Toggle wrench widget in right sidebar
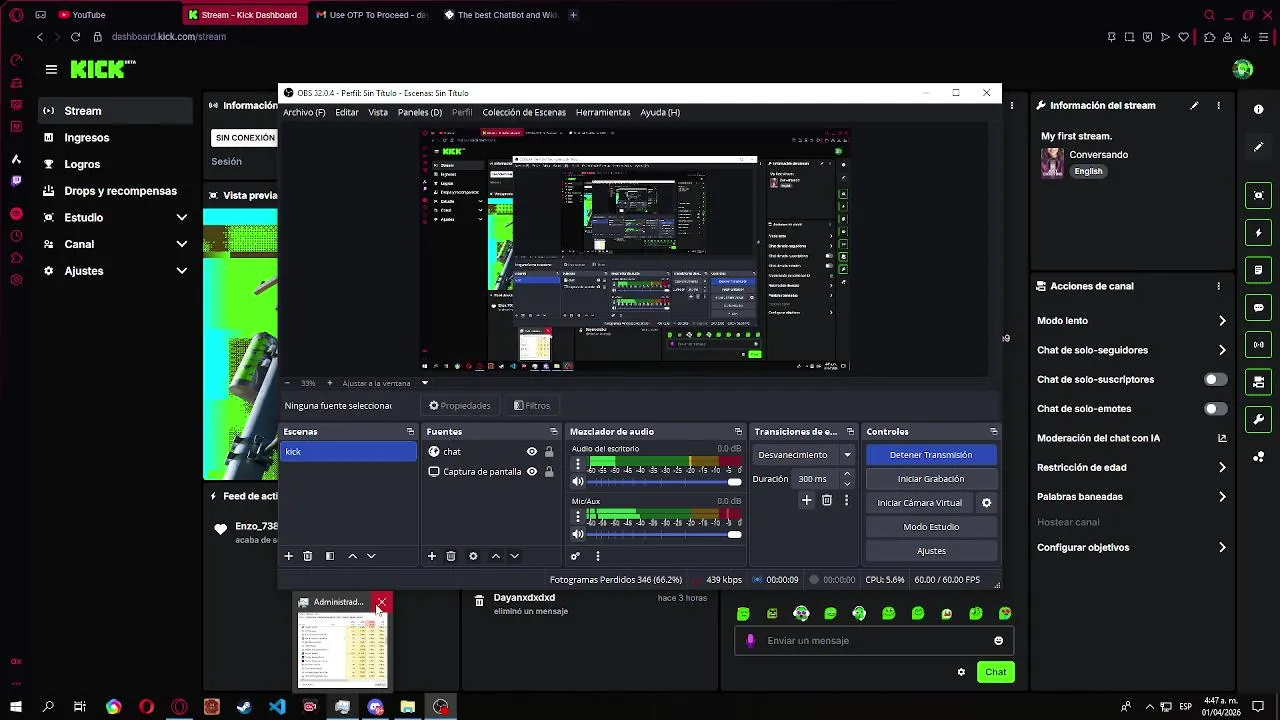1280x720 pixels. click(1259, 419)
